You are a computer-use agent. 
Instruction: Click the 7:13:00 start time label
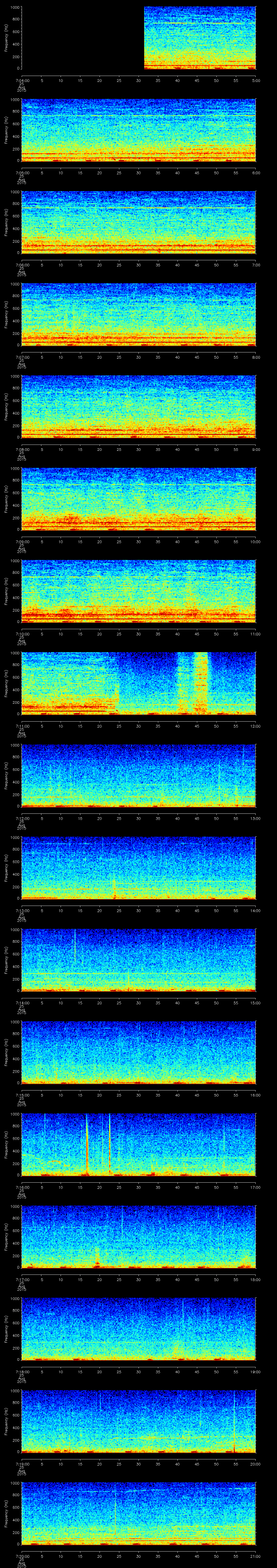22,910
